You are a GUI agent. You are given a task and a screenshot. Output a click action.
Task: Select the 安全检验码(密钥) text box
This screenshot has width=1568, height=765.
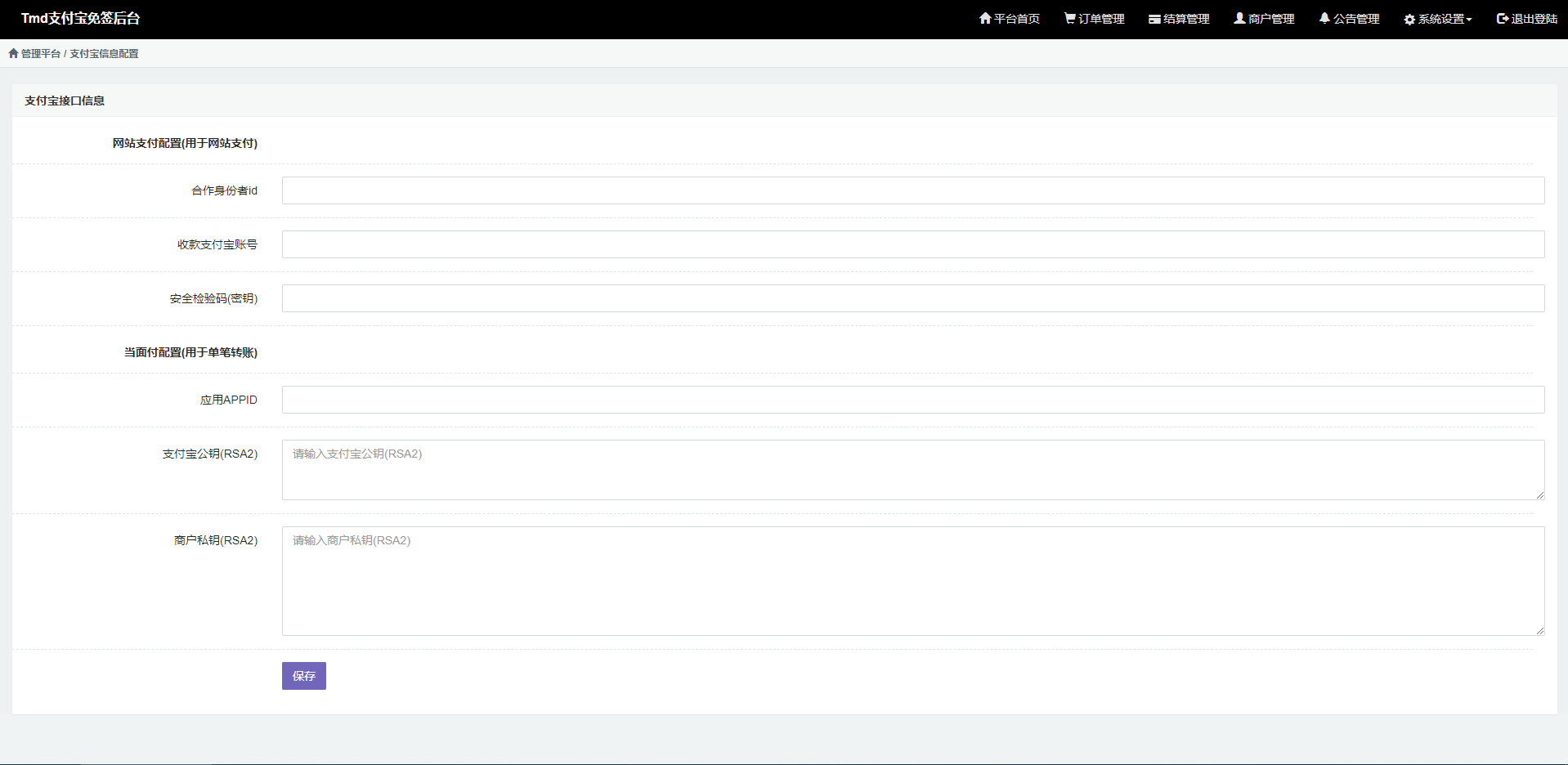click(x=912, y=298)
